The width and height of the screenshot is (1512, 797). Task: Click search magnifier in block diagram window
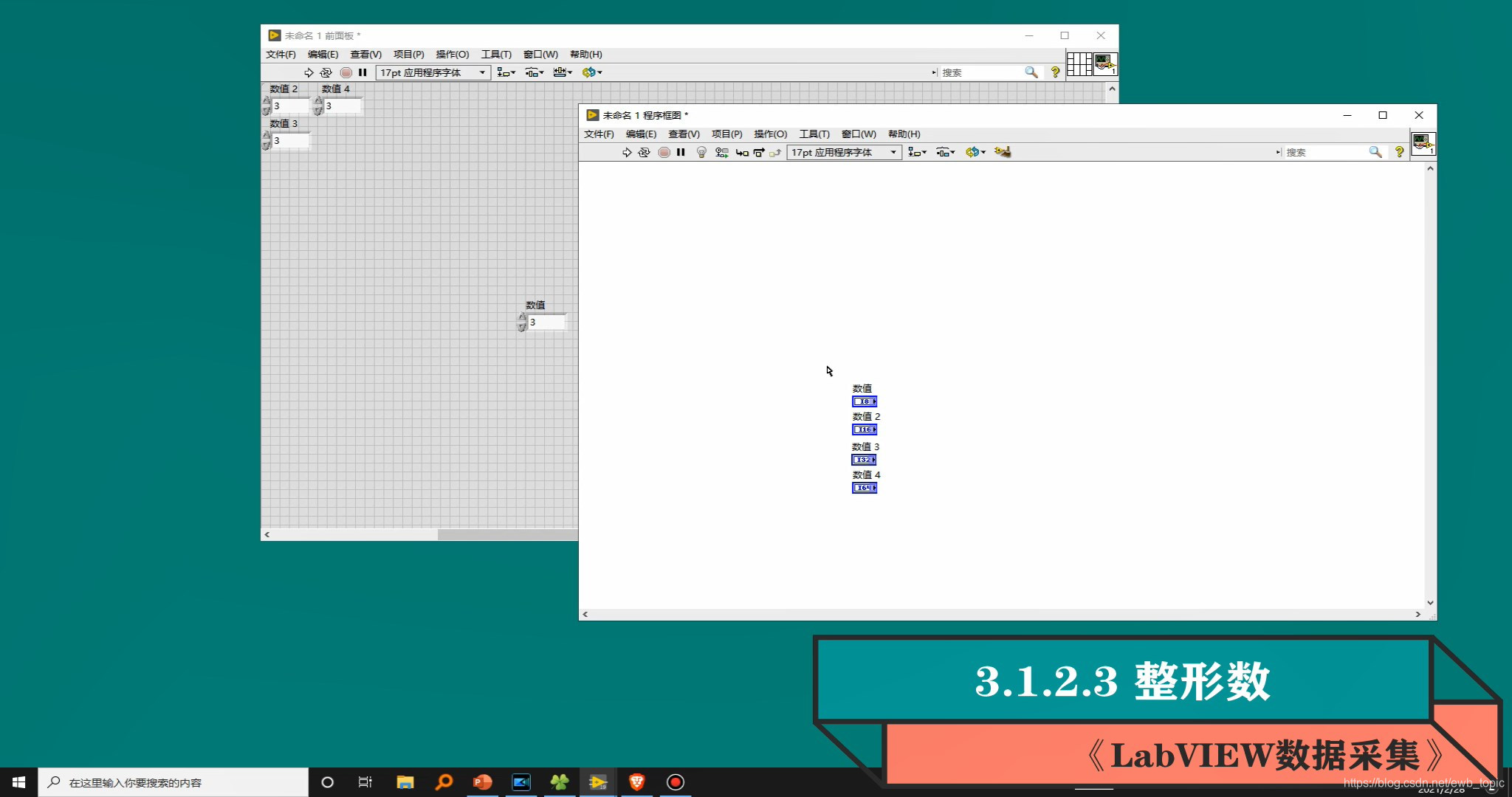(x=1375, y=152)
